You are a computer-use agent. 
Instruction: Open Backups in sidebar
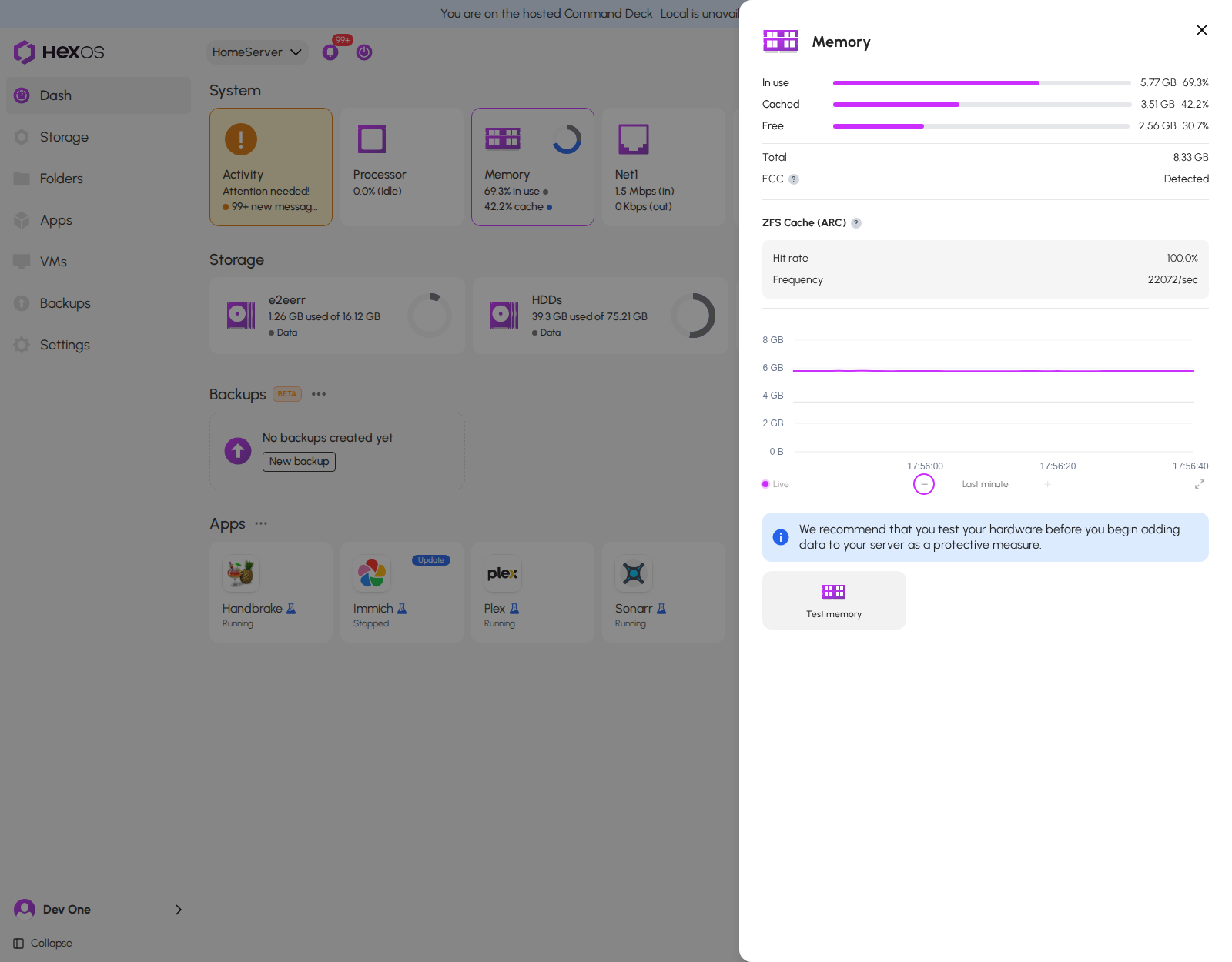point(99,303)
